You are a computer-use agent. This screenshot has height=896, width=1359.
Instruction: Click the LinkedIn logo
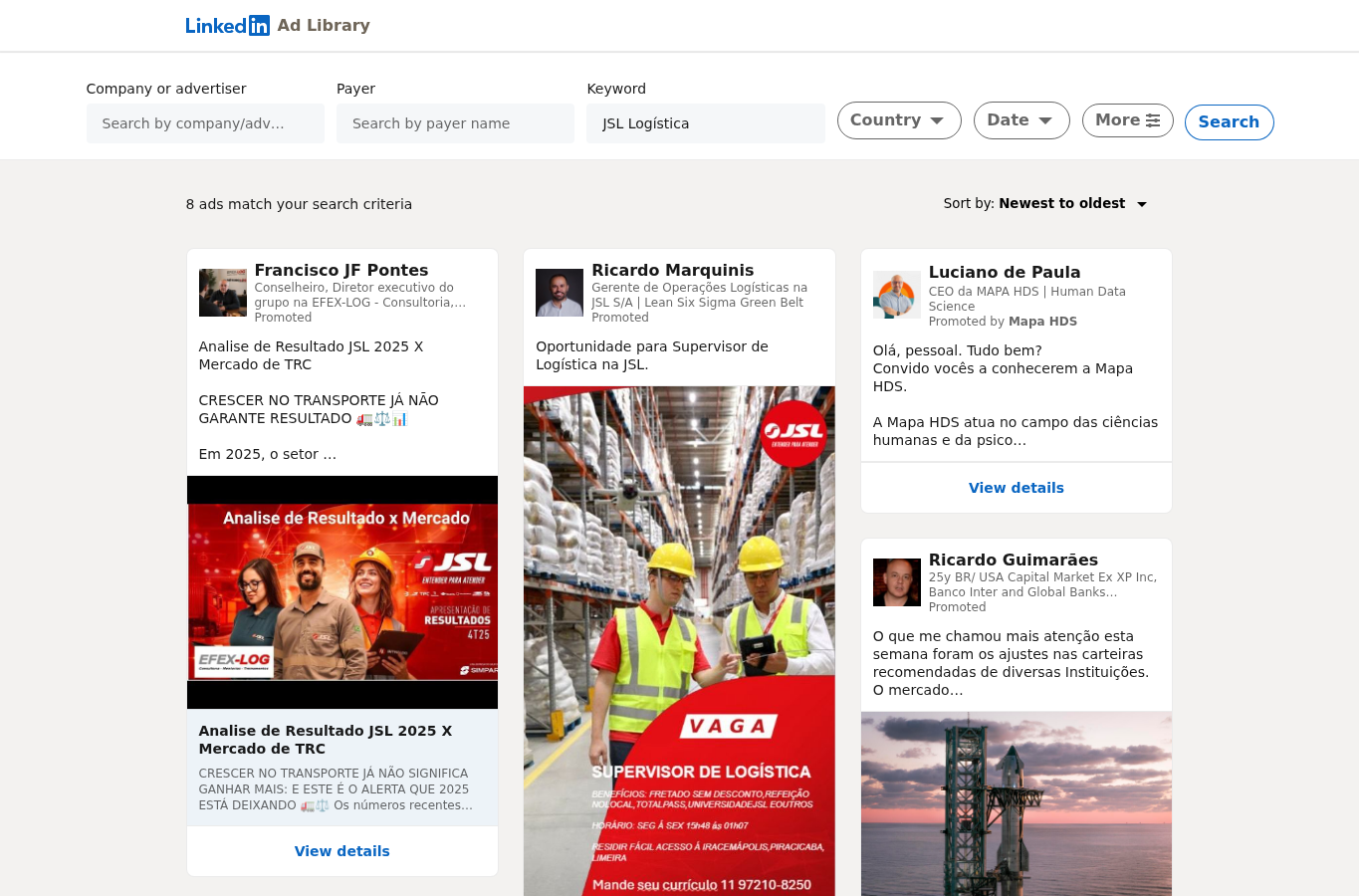coord(227,26)
